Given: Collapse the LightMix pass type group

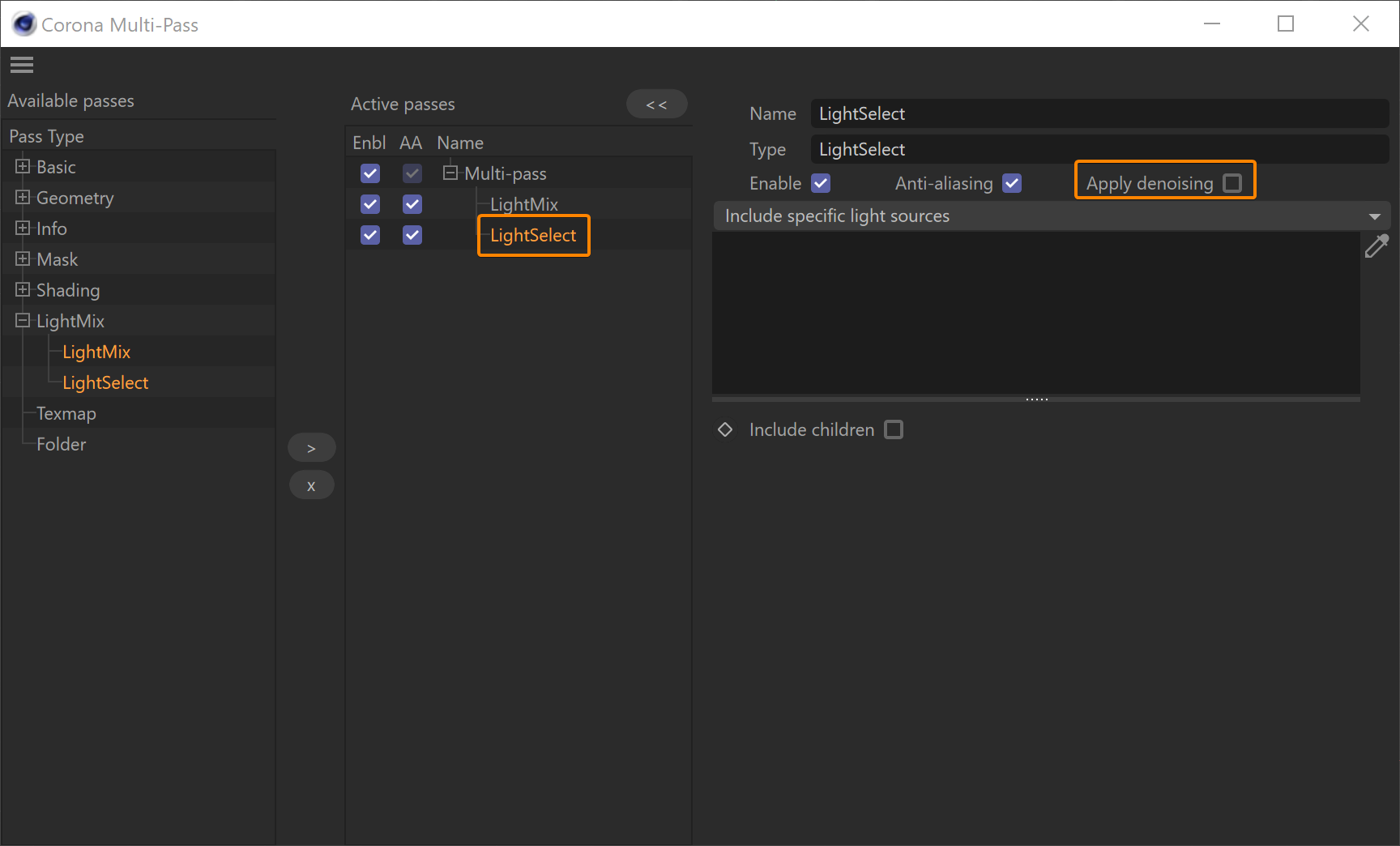Looking at the screenshot, I should point(23,320).
